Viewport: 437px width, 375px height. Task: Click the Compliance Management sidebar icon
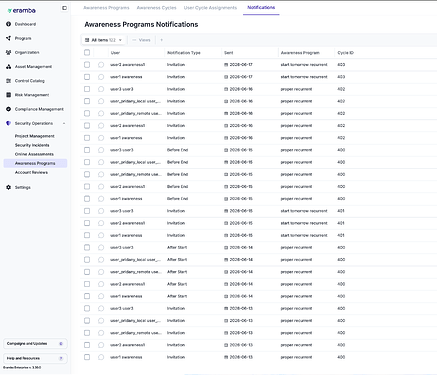(9, 109)
